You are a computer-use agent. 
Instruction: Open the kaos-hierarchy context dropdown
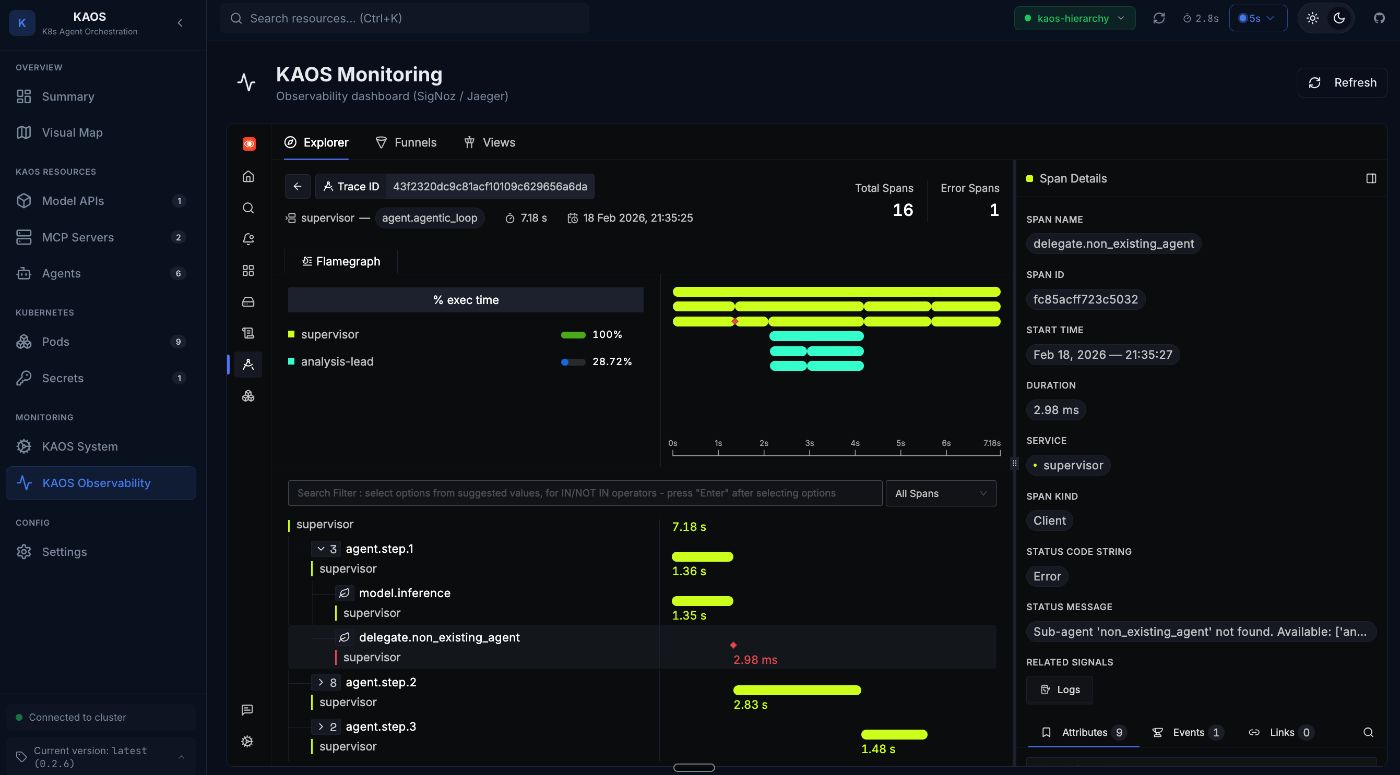(x=1074, y=18)
